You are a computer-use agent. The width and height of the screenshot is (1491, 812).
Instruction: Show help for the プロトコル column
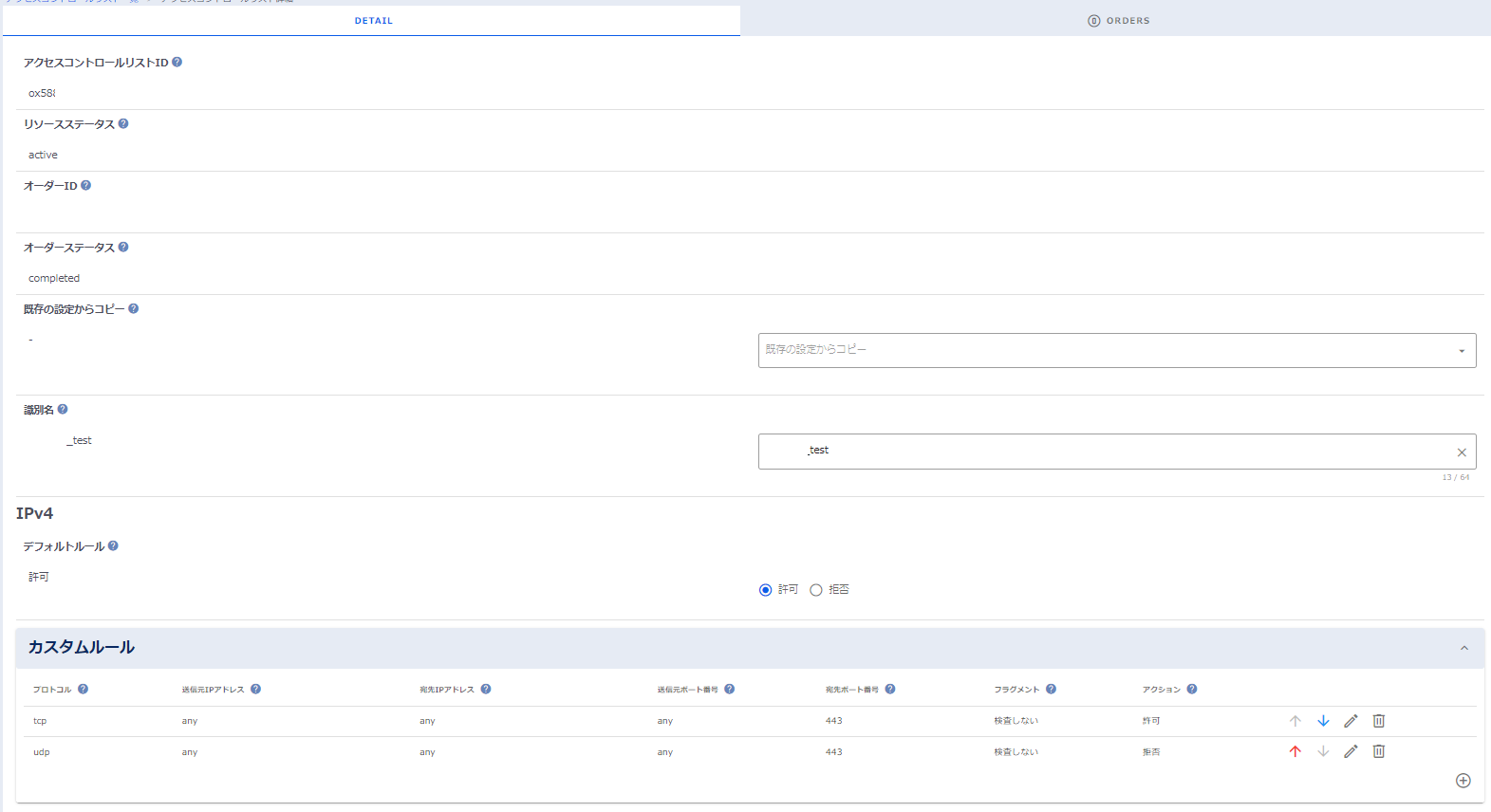[84, 690]
